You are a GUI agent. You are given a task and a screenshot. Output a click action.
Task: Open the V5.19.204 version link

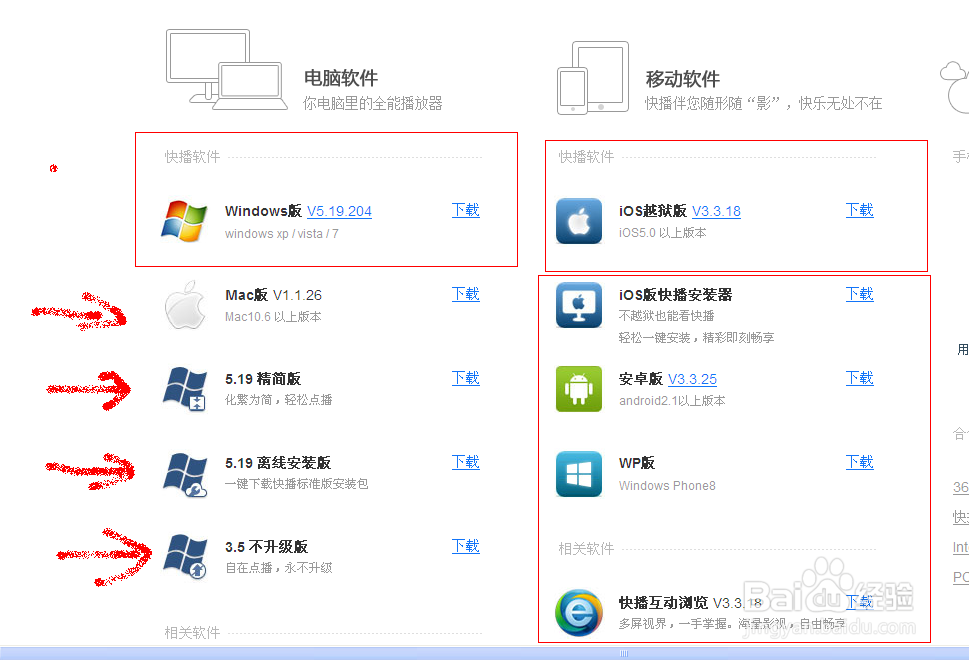click(x=339, y=211)
